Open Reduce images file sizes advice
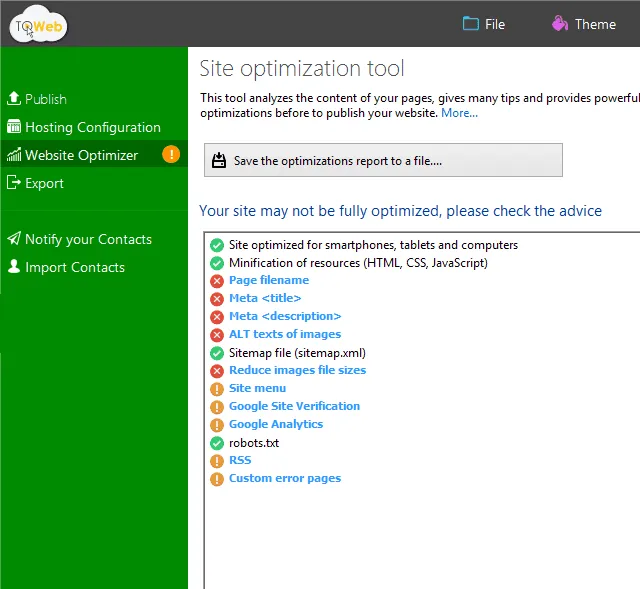Image resolution: width=640 pixels, height=589 pixels. pos(297,370)
